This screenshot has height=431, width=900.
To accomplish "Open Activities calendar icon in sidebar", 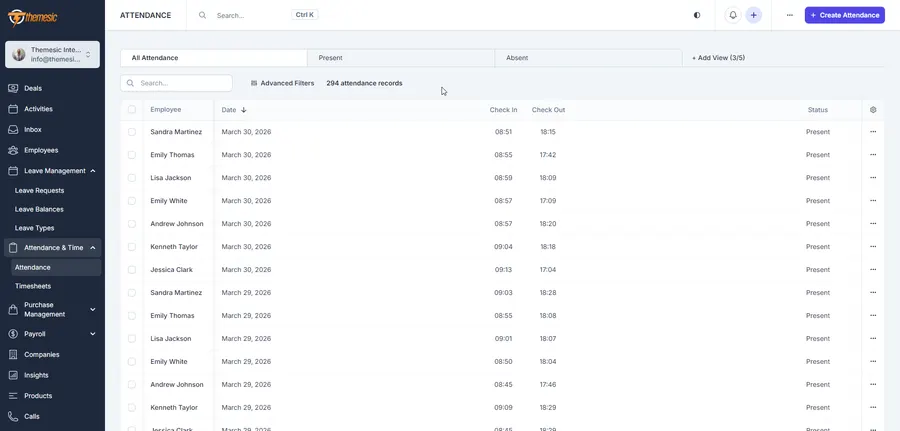I will click(13, 109).
